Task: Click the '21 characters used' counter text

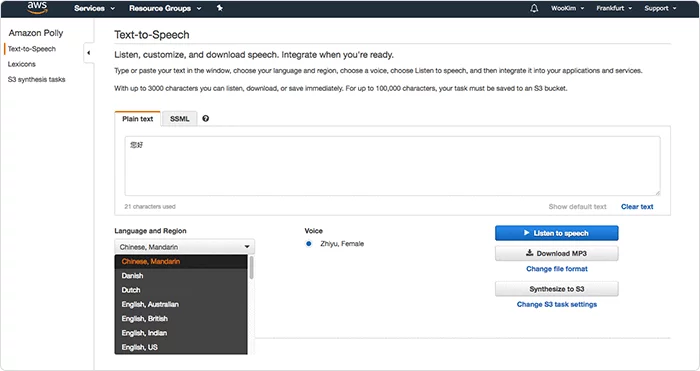Action: click(150, 206)
